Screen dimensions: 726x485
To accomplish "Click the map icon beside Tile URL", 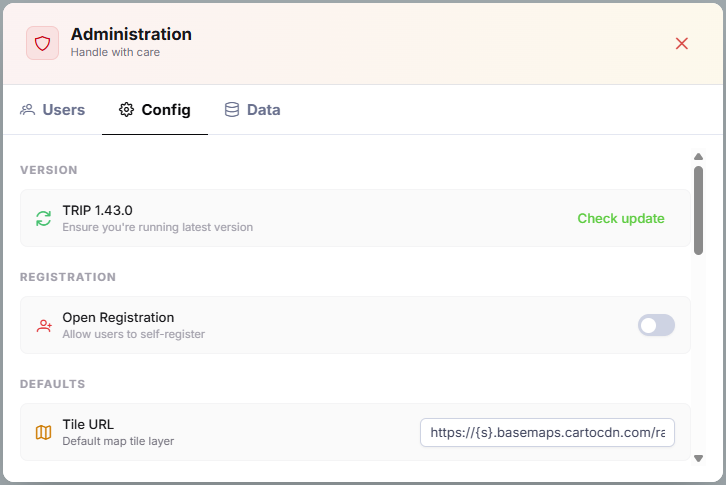I will 43,432.
